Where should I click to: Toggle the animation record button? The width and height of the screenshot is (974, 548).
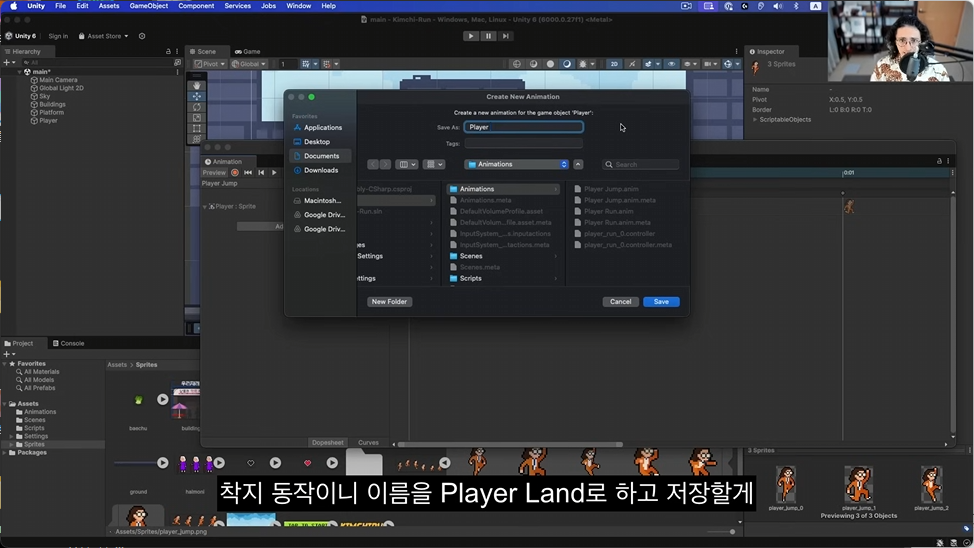(x=235, y=173)
